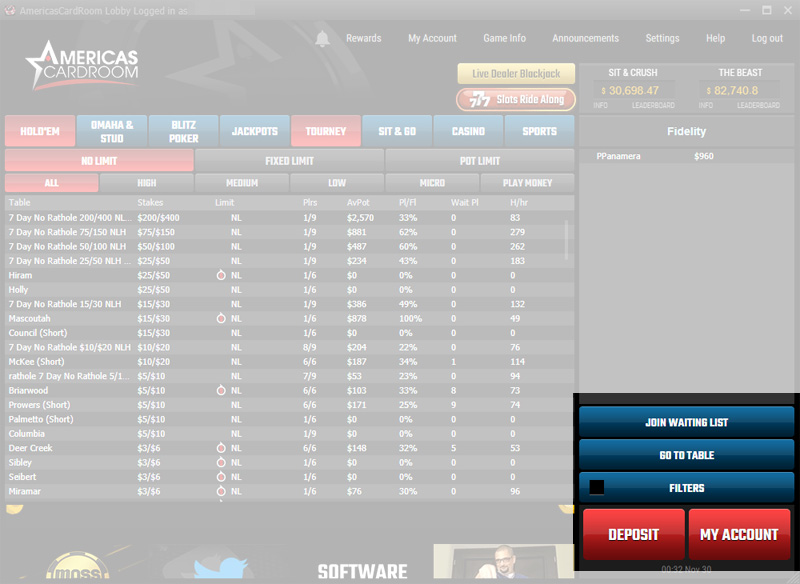
Task: Filter tables to MICRO stakes
Action: [x=432, y=183]
